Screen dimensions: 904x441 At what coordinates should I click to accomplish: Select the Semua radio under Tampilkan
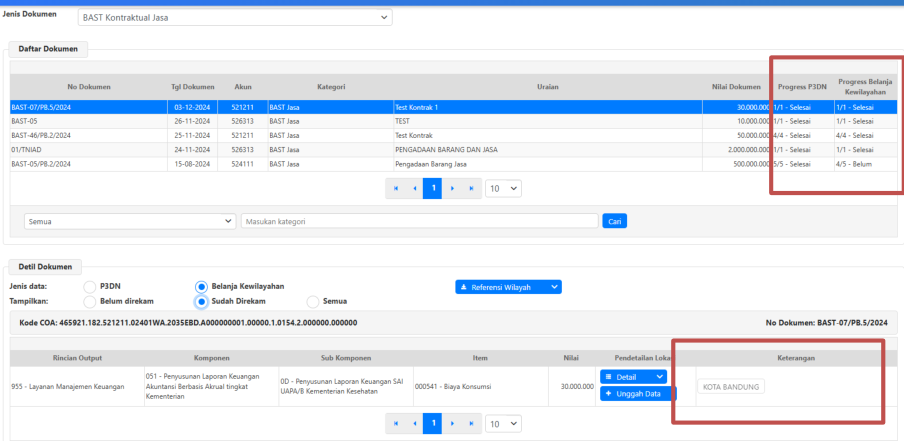[313, 302]
